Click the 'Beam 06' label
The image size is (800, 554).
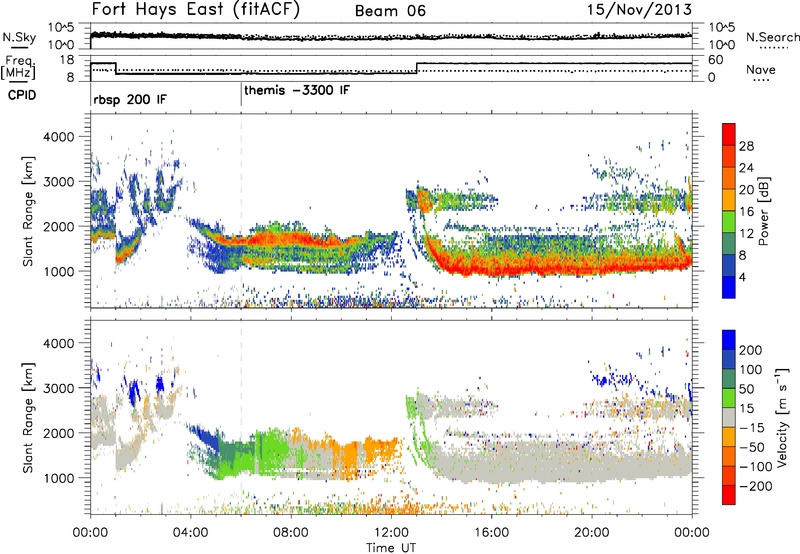pos(390,11)
